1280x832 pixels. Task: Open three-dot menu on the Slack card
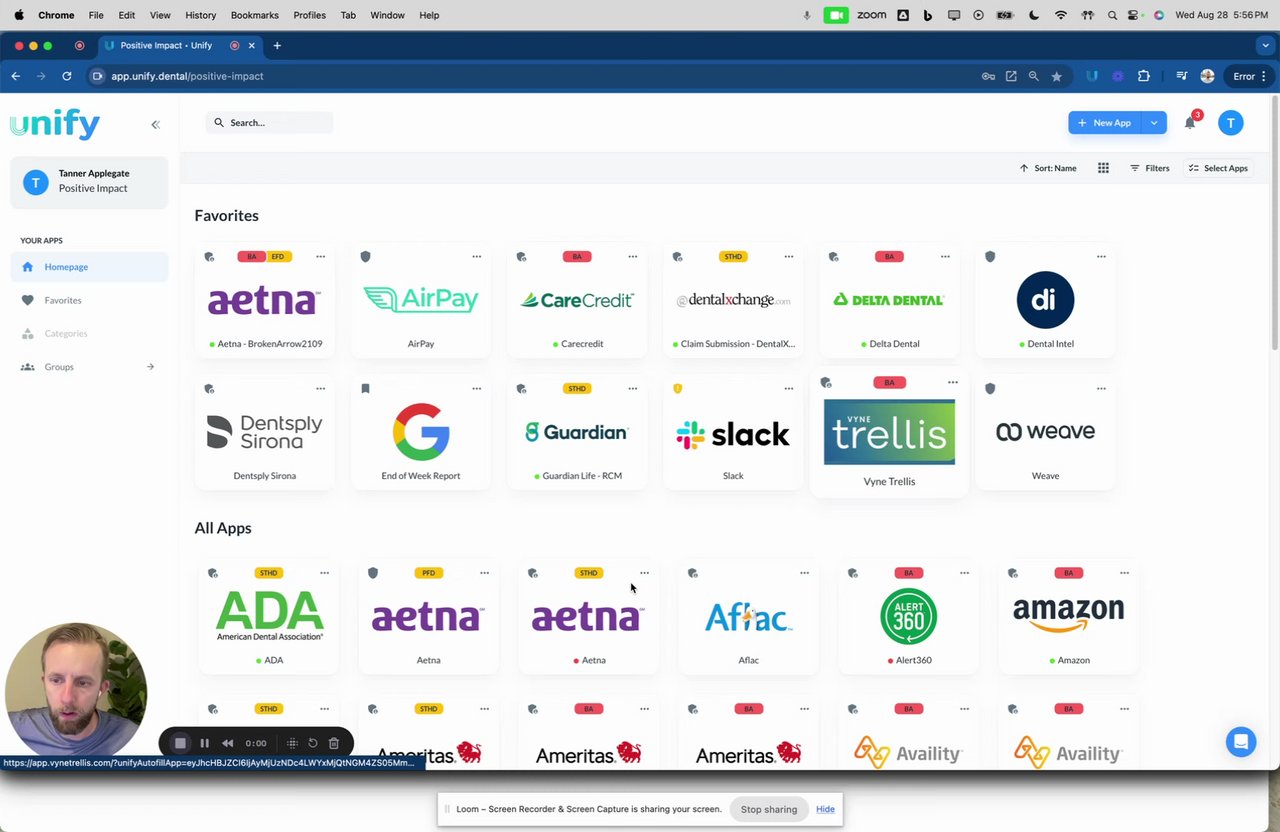(x=788, y=389)
